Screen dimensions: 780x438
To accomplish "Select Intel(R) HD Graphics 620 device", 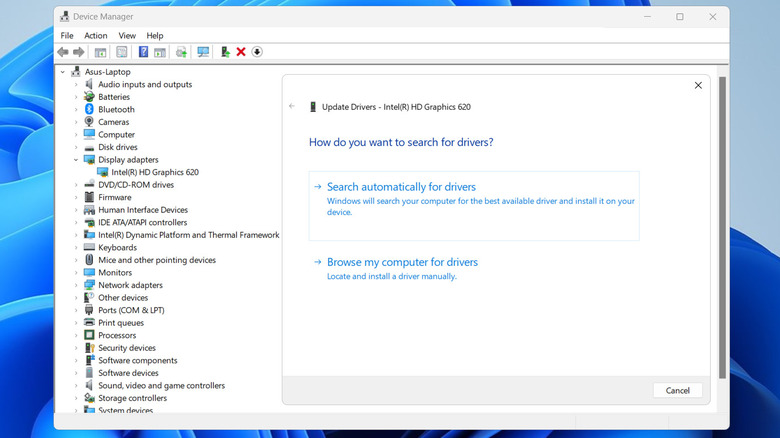I will pyautogui.click(x=154, y=172).
